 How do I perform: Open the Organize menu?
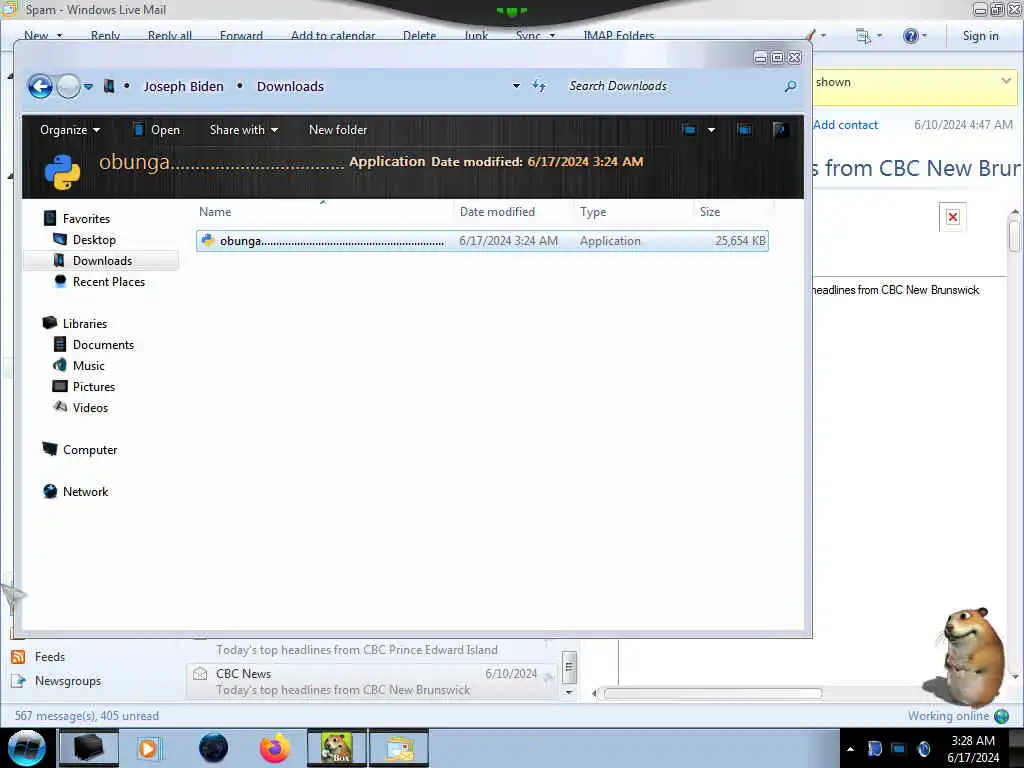(x=70, y=130)
